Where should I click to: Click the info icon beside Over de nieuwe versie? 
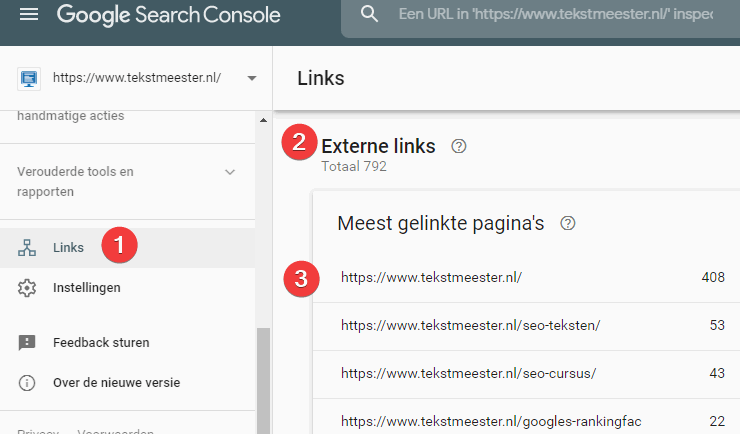27,383
